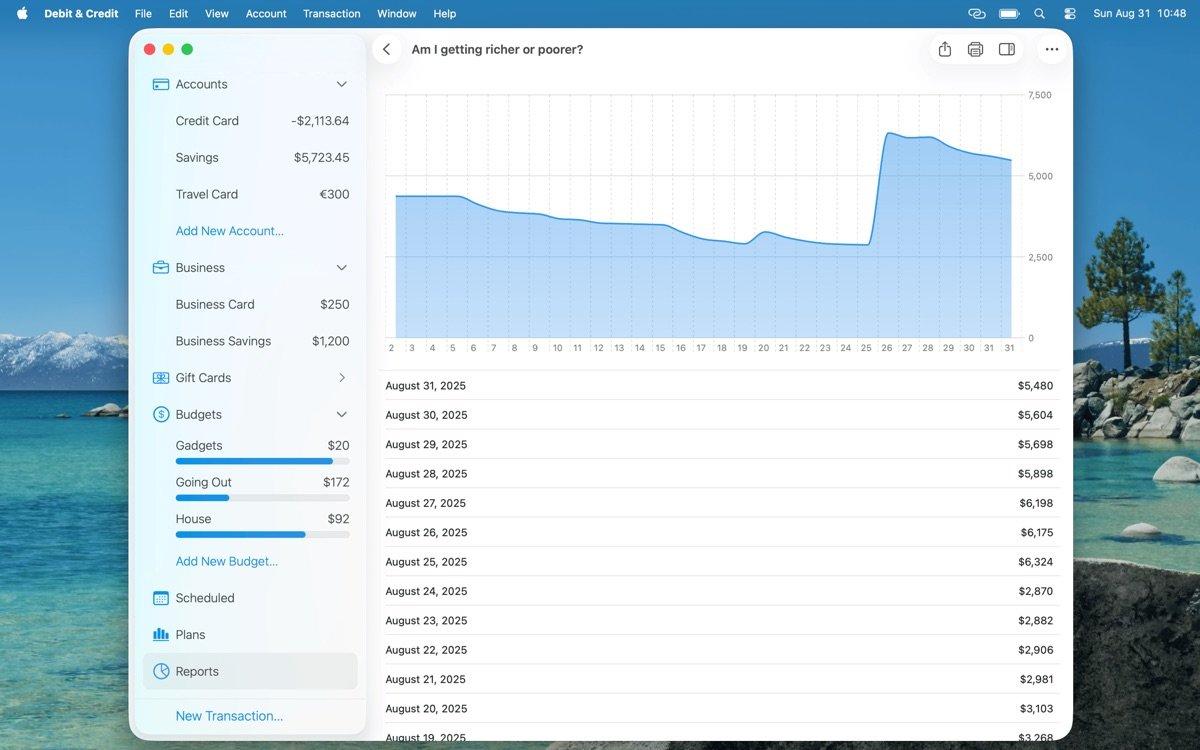Print the report using printer icon
Viewport: 1200px width, 750px height.
[x=975, y=50]
